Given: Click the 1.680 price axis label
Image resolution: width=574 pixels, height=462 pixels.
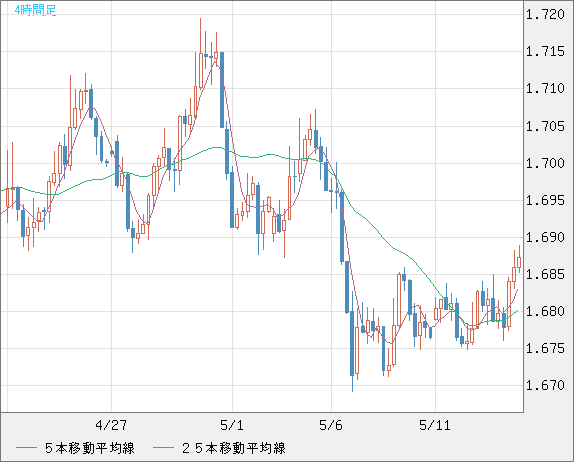Looking at the screenshot, I should [545, 312].
